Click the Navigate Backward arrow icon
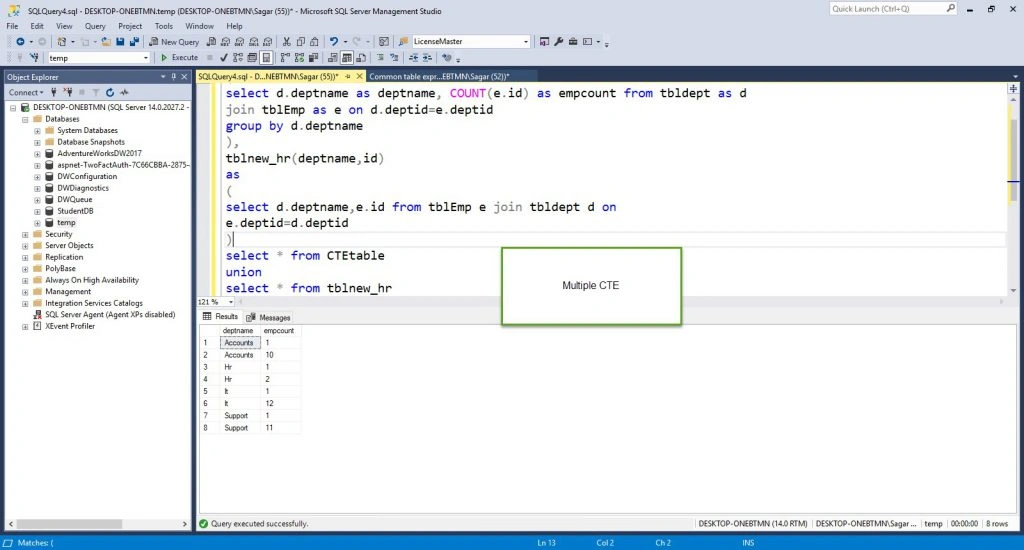 pyautogui.click(x=20, y=42)
